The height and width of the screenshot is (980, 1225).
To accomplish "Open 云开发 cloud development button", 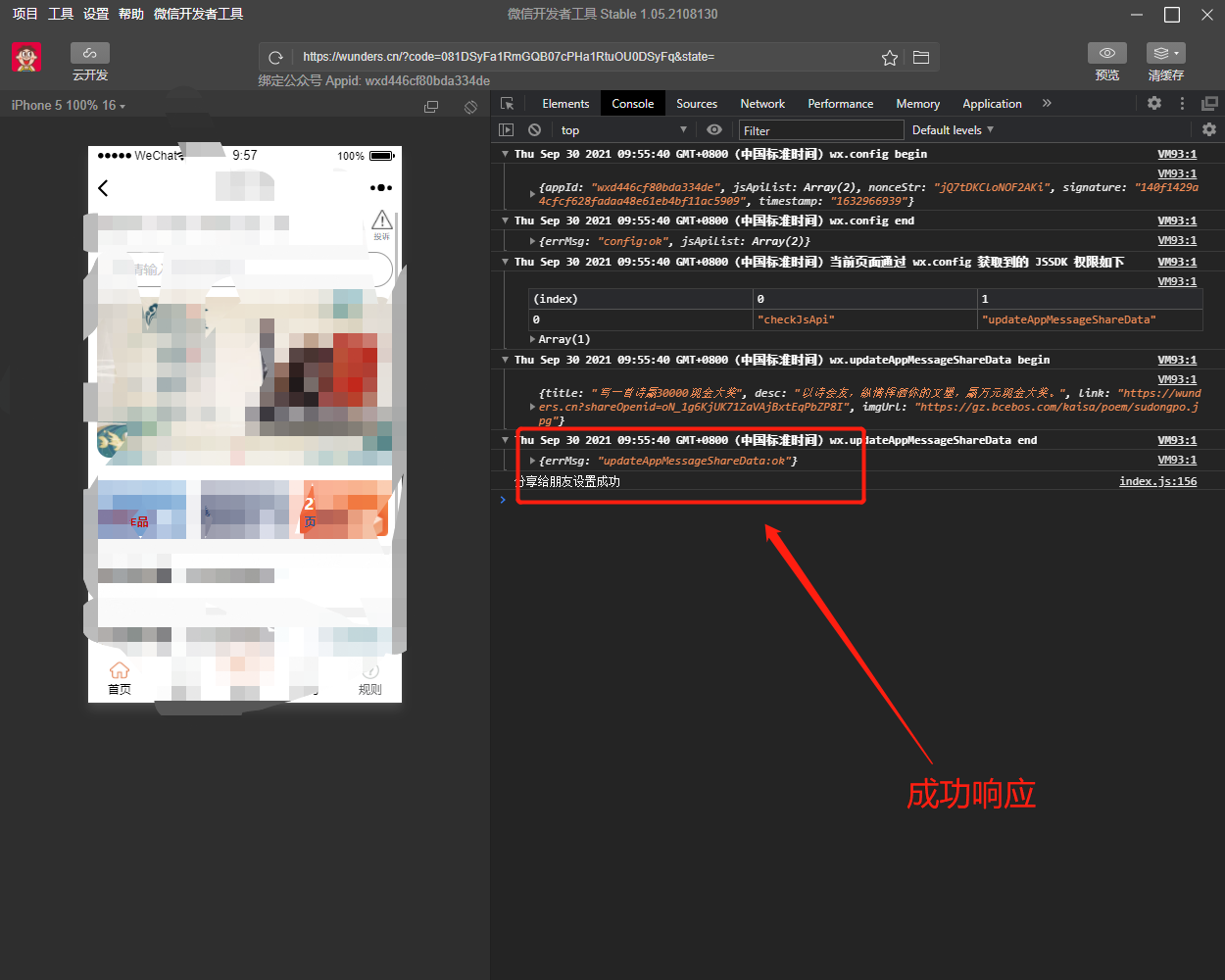I will (90, 53).
